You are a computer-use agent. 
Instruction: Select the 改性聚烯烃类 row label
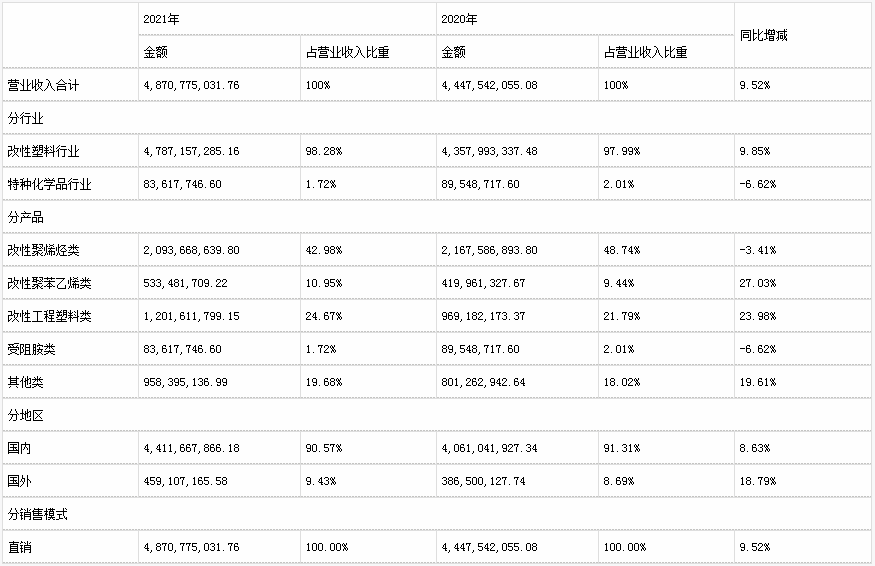tap(44, 250)
